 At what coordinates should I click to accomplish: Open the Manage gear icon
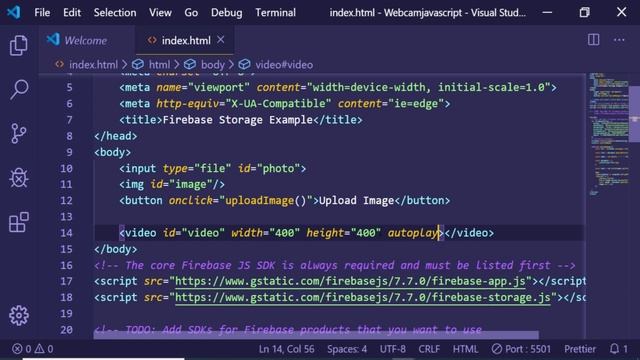pyautogui.click(x=19, y=315)
